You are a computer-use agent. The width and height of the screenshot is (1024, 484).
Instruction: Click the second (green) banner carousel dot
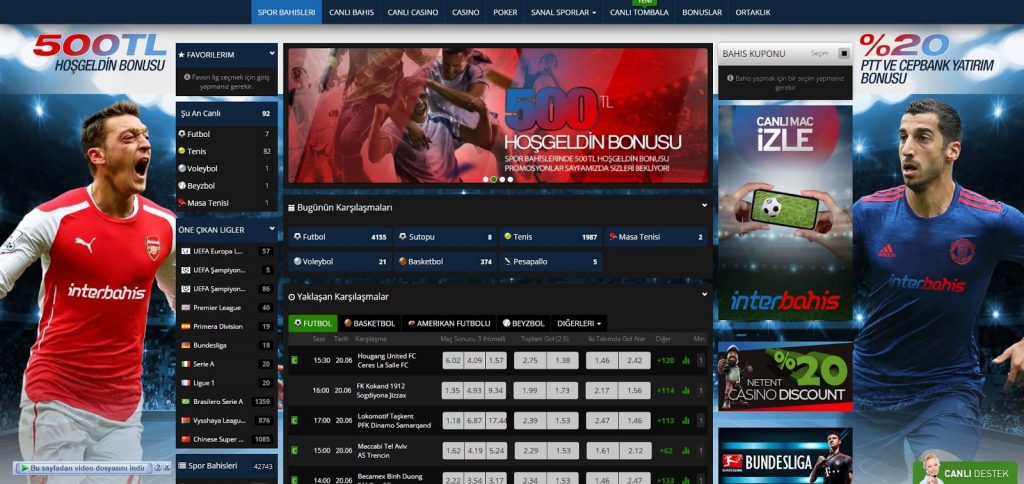click(x=494, y=179)
